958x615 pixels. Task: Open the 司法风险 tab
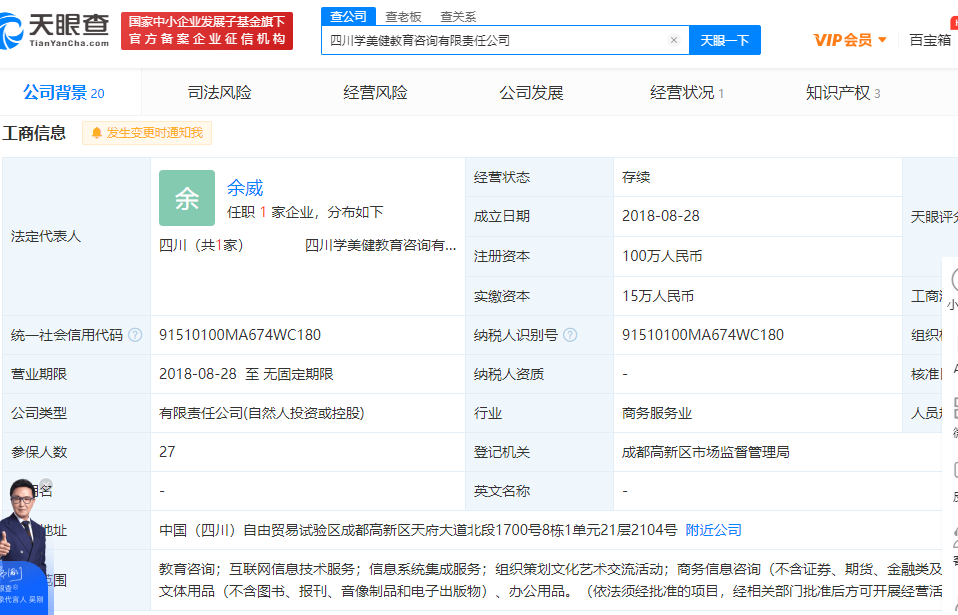tap(220, 93)
